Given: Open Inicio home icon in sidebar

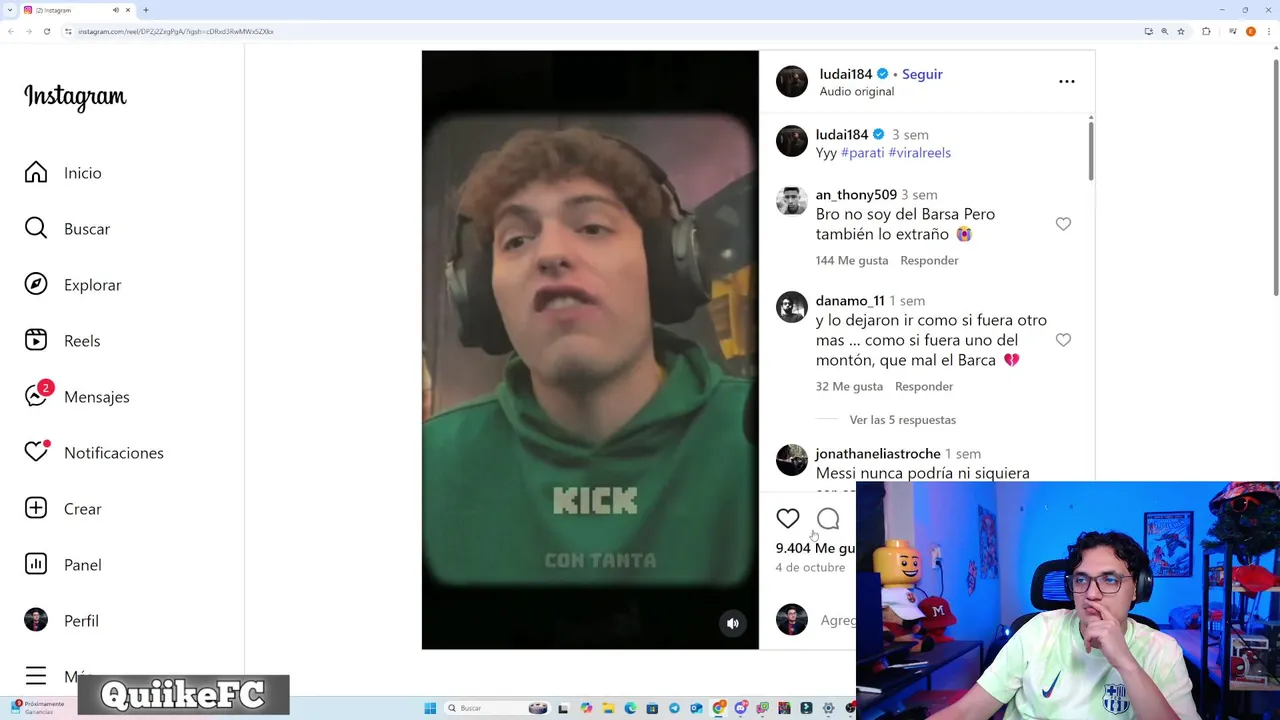Looking at the screenshot, I should point(36,173).
